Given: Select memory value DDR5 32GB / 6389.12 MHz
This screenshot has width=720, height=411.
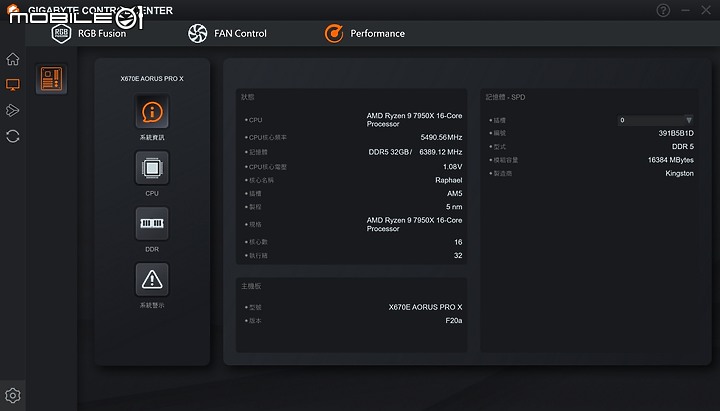Looking at the screenshot, I should pyautogui.click(x=415, y=152).
